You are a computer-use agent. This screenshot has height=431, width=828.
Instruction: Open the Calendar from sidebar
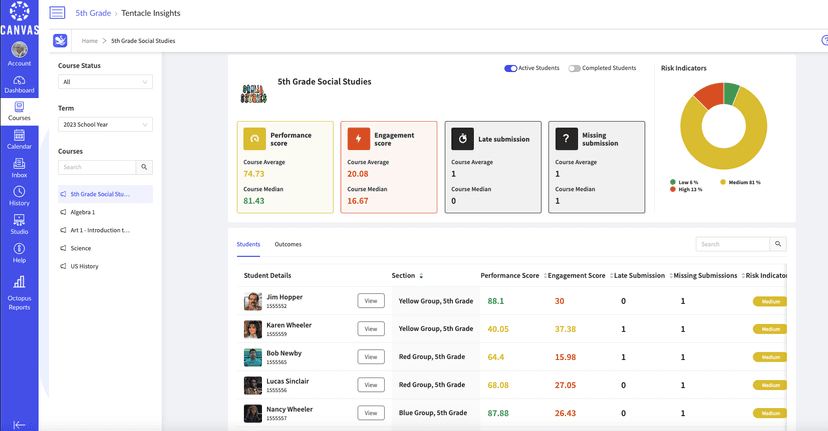pyautogui.click(x=19, y=139)
